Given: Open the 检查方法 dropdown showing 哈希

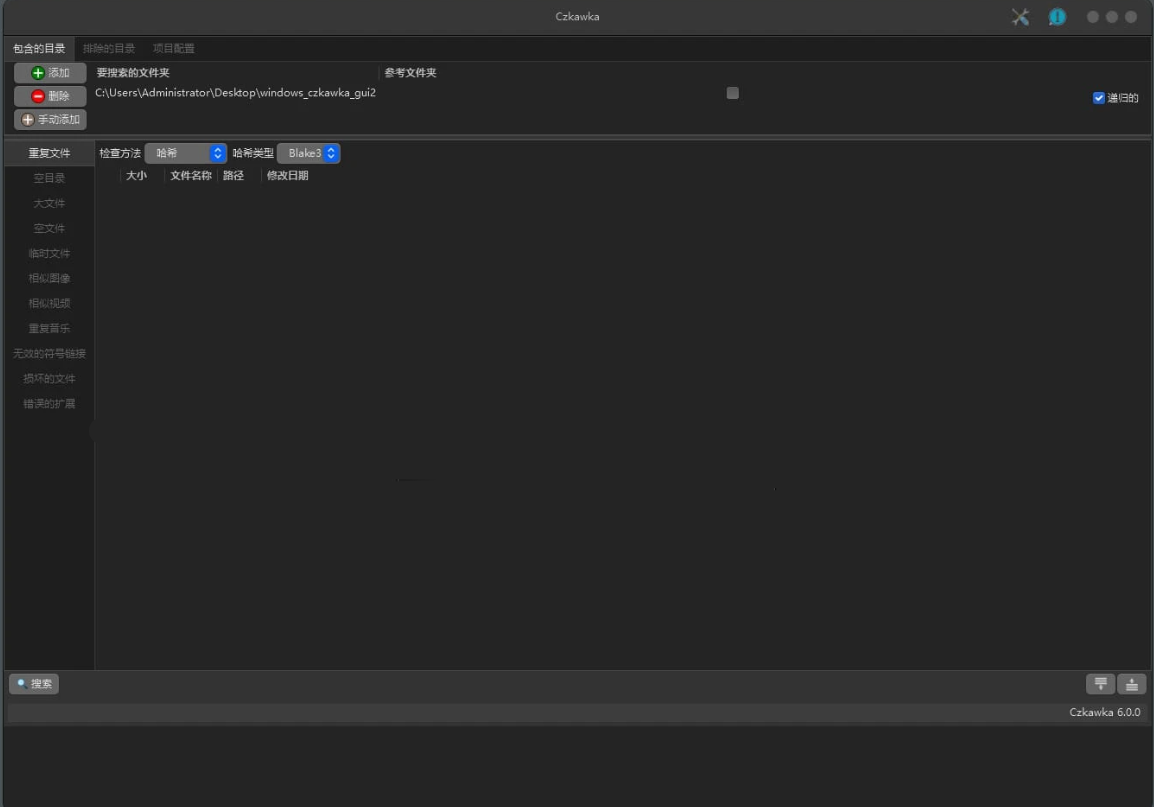Looking at the screenshot, I should point(187,153).
